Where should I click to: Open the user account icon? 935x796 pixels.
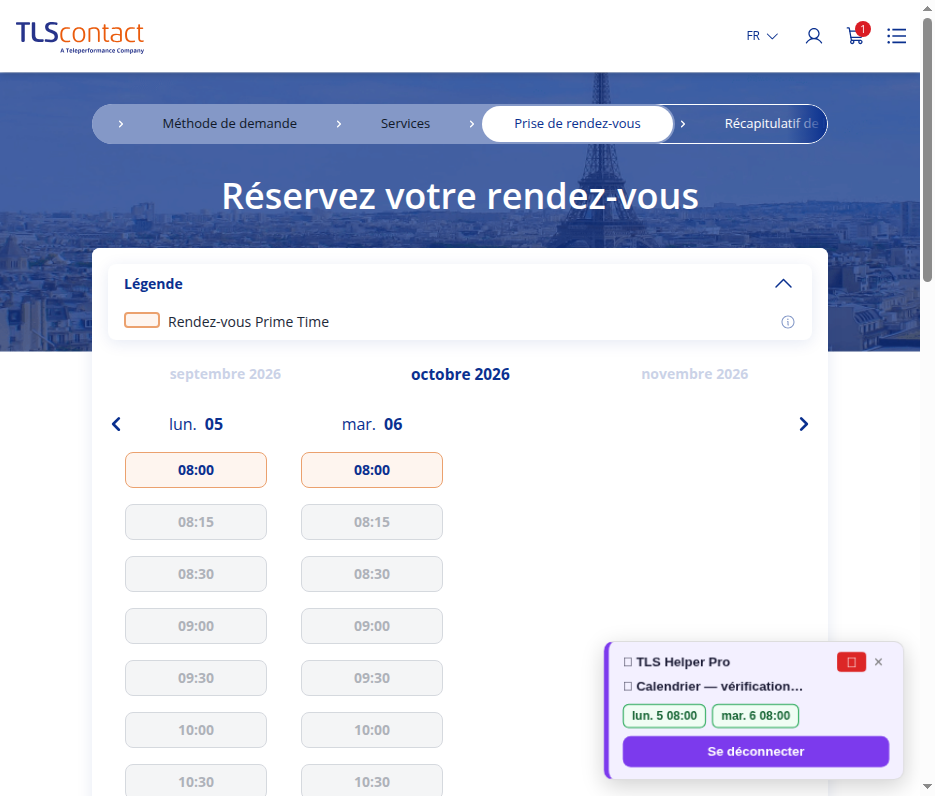click(x=814, y=36)
